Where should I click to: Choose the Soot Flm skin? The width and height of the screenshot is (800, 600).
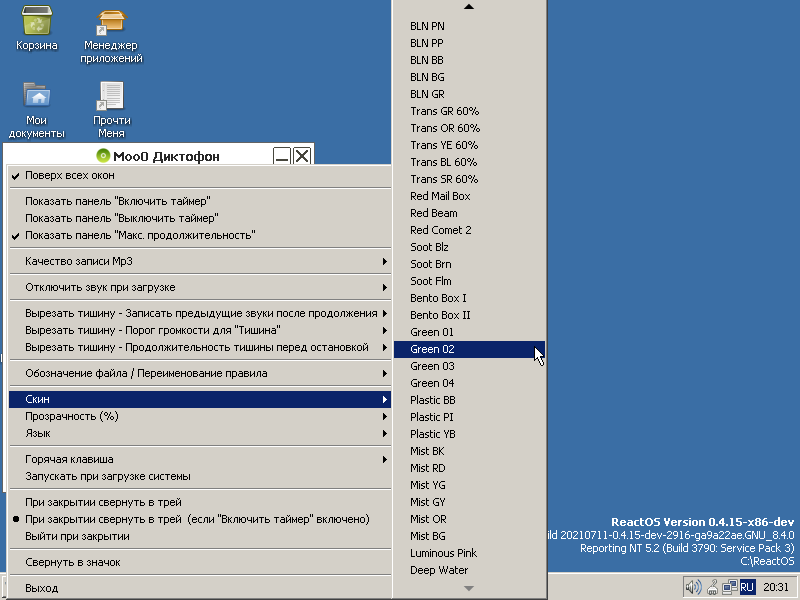tap(469, 281)
